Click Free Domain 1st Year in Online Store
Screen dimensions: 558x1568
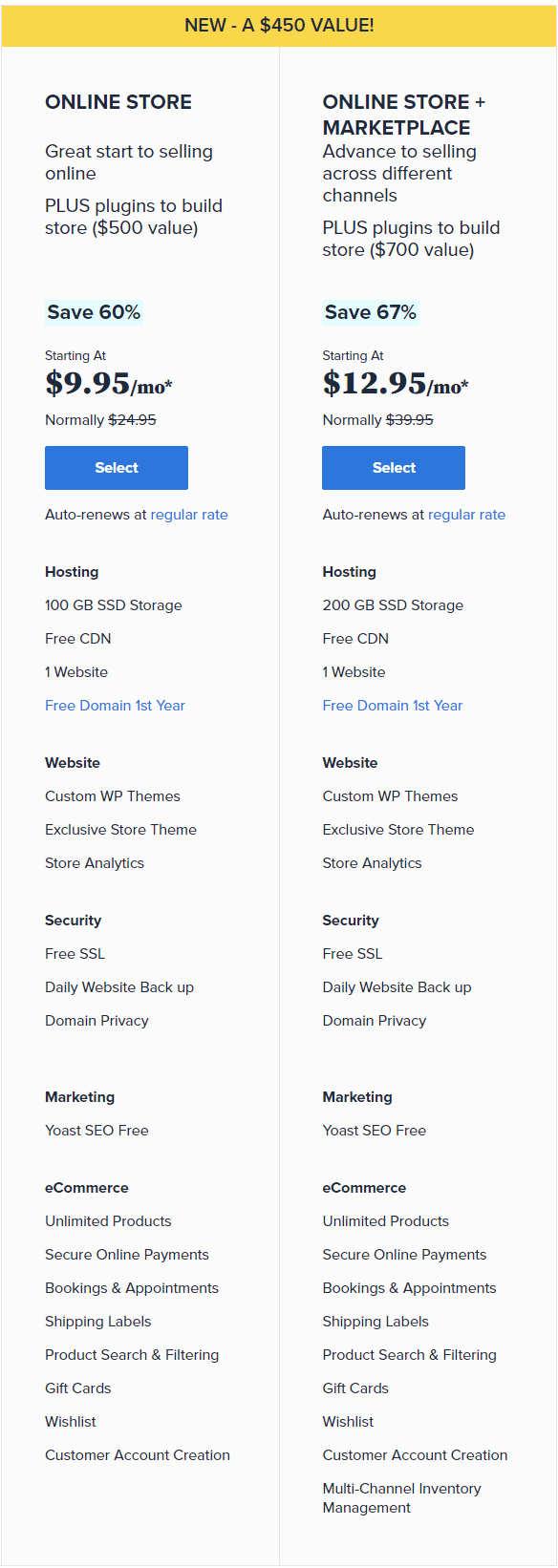[x=115, y=706]
